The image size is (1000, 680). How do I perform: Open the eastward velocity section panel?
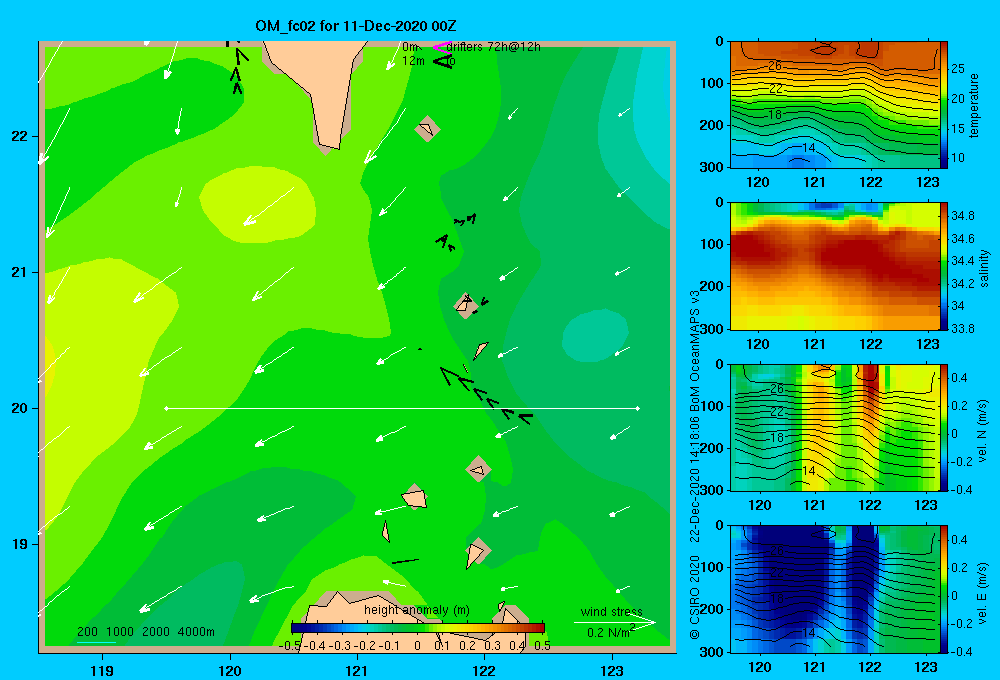[x=834, y=589]
